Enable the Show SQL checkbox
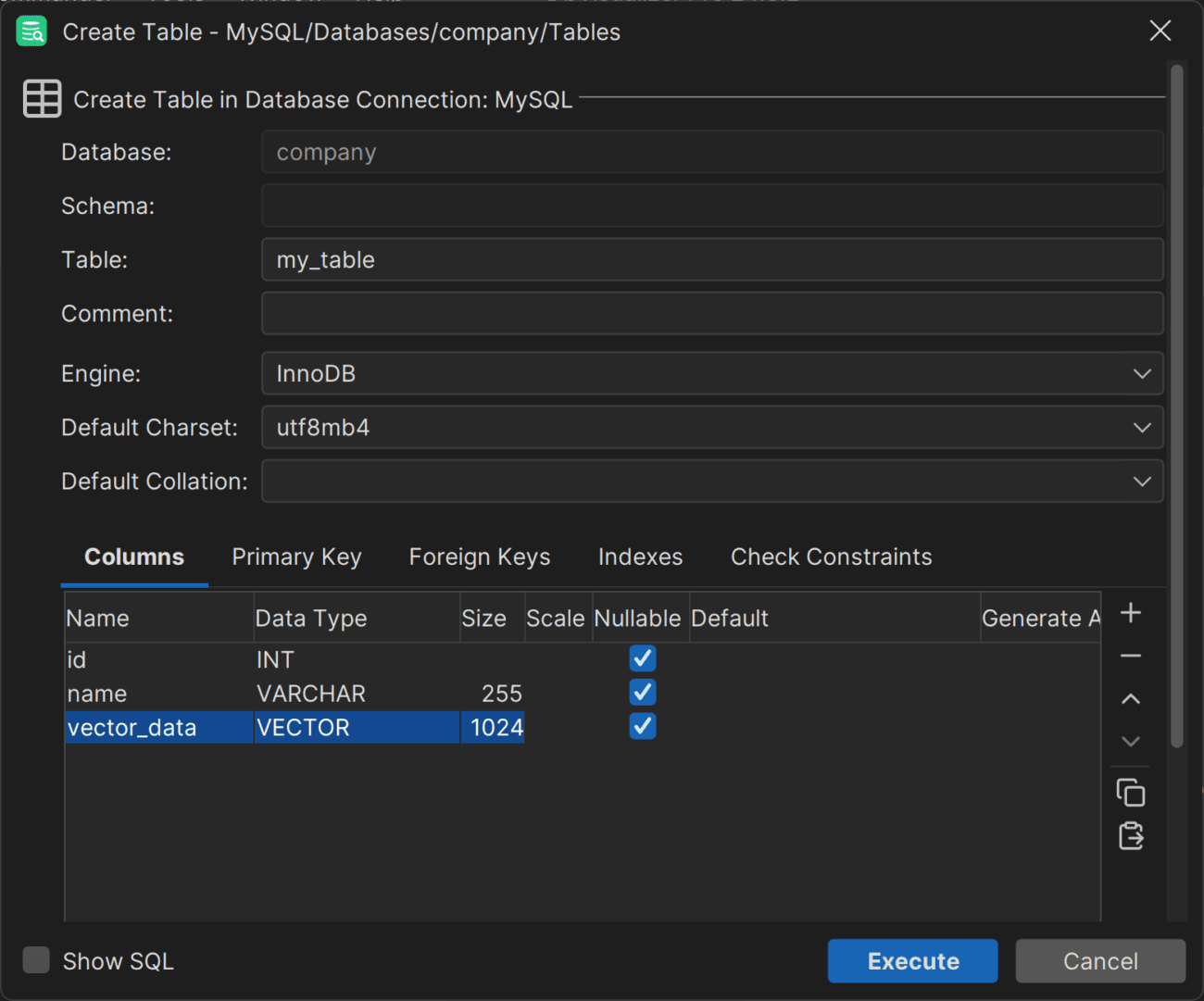Viewport: 1204px width, 1001px height. coord(35,960)
